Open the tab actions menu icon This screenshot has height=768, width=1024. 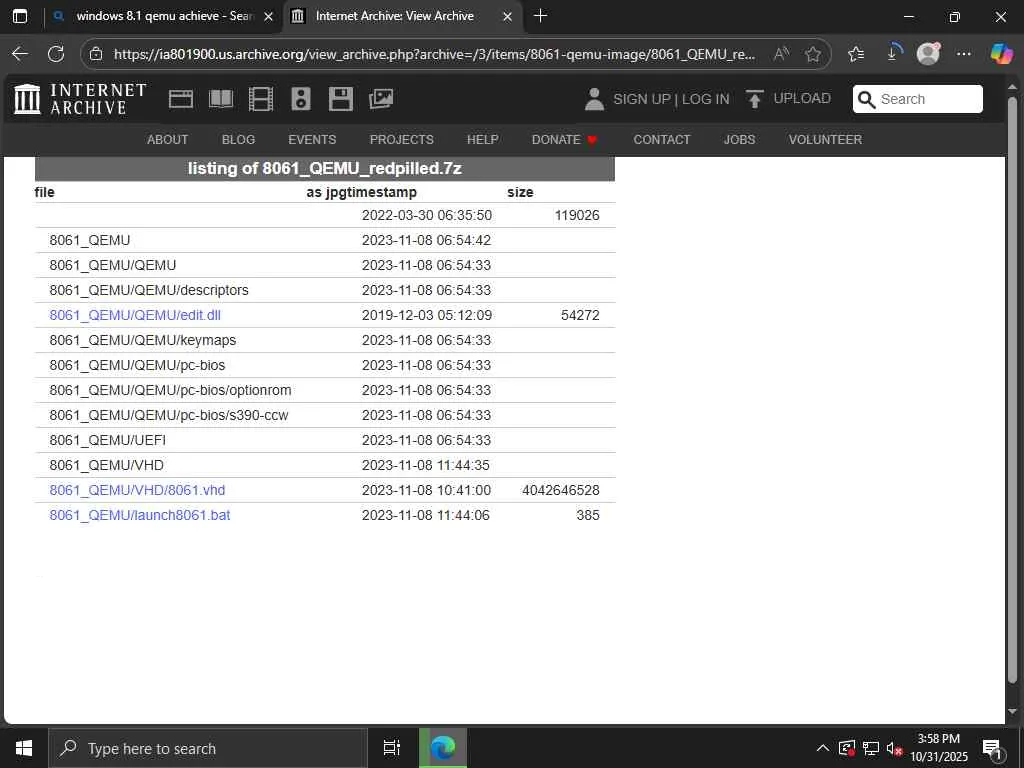[20, 16]
